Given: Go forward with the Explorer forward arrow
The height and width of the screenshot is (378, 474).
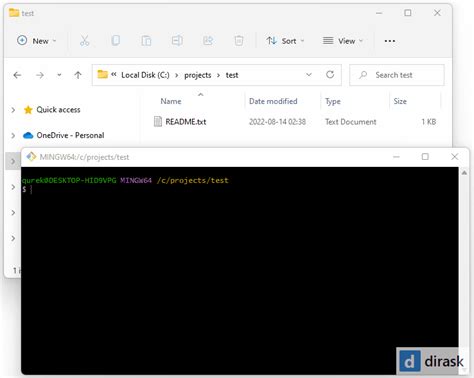Looking at the screenshot, I should (40, 75).
